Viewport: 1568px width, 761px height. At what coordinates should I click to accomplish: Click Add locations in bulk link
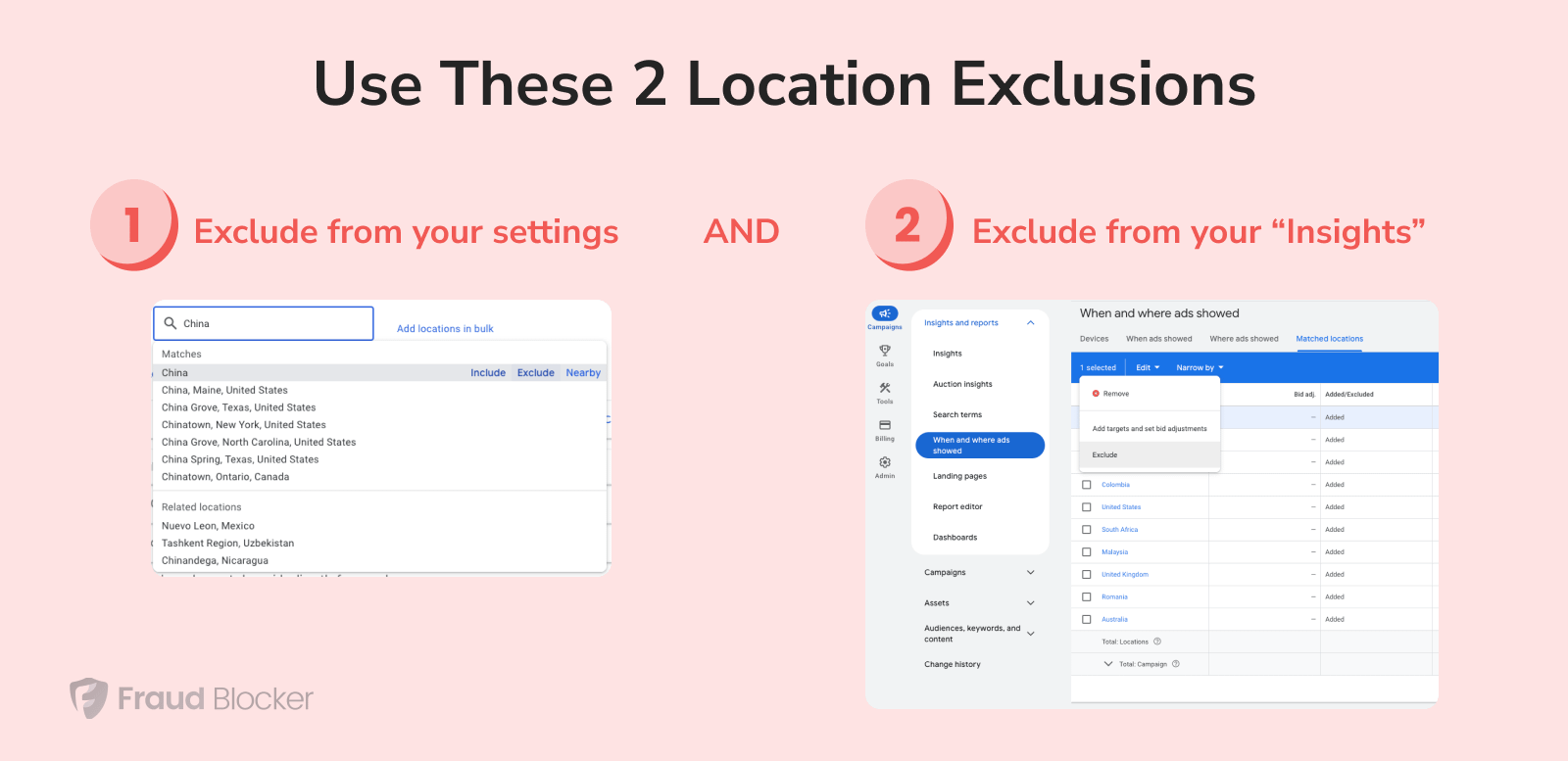(x=445, y=329)
